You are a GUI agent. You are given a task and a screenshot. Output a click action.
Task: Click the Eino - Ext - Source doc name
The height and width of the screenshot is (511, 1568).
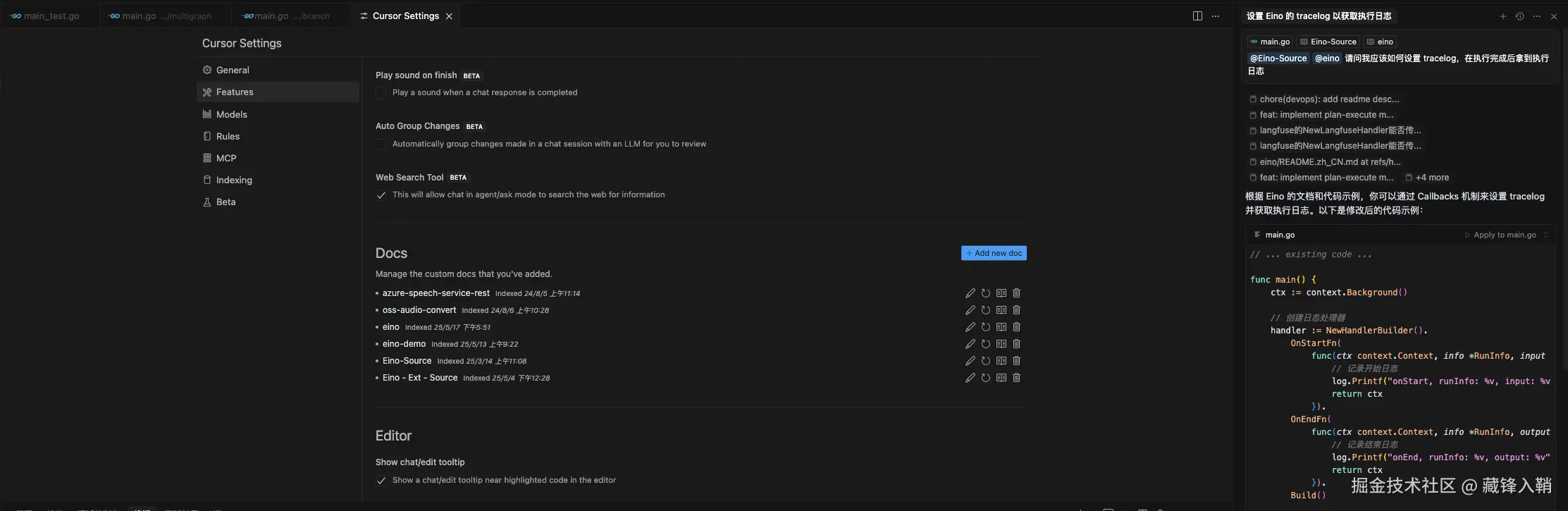(x=420, y=378)
